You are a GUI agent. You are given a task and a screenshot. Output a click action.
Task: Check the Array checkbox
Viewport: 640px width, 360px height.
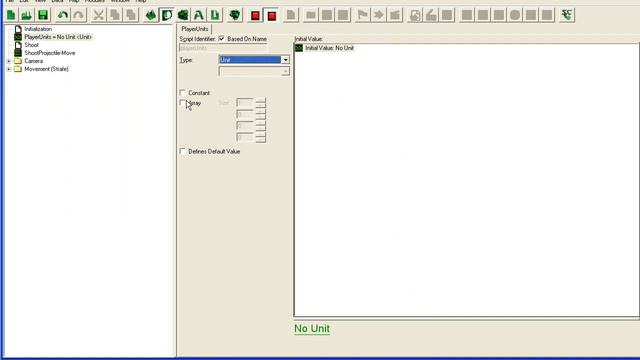tap(182, 103)
